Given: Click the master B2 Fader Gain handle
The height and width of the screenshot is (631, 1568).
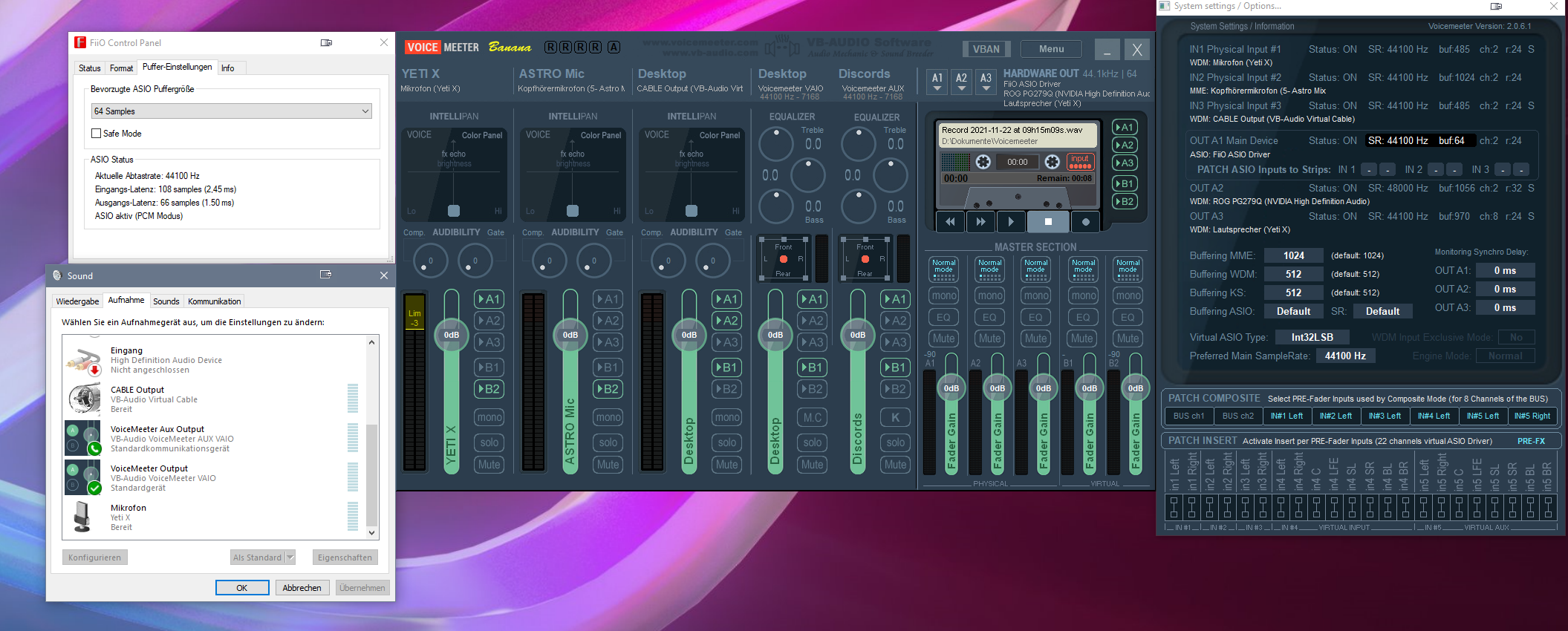Looking at the screenshot, I should click(x=1136, y=388).
